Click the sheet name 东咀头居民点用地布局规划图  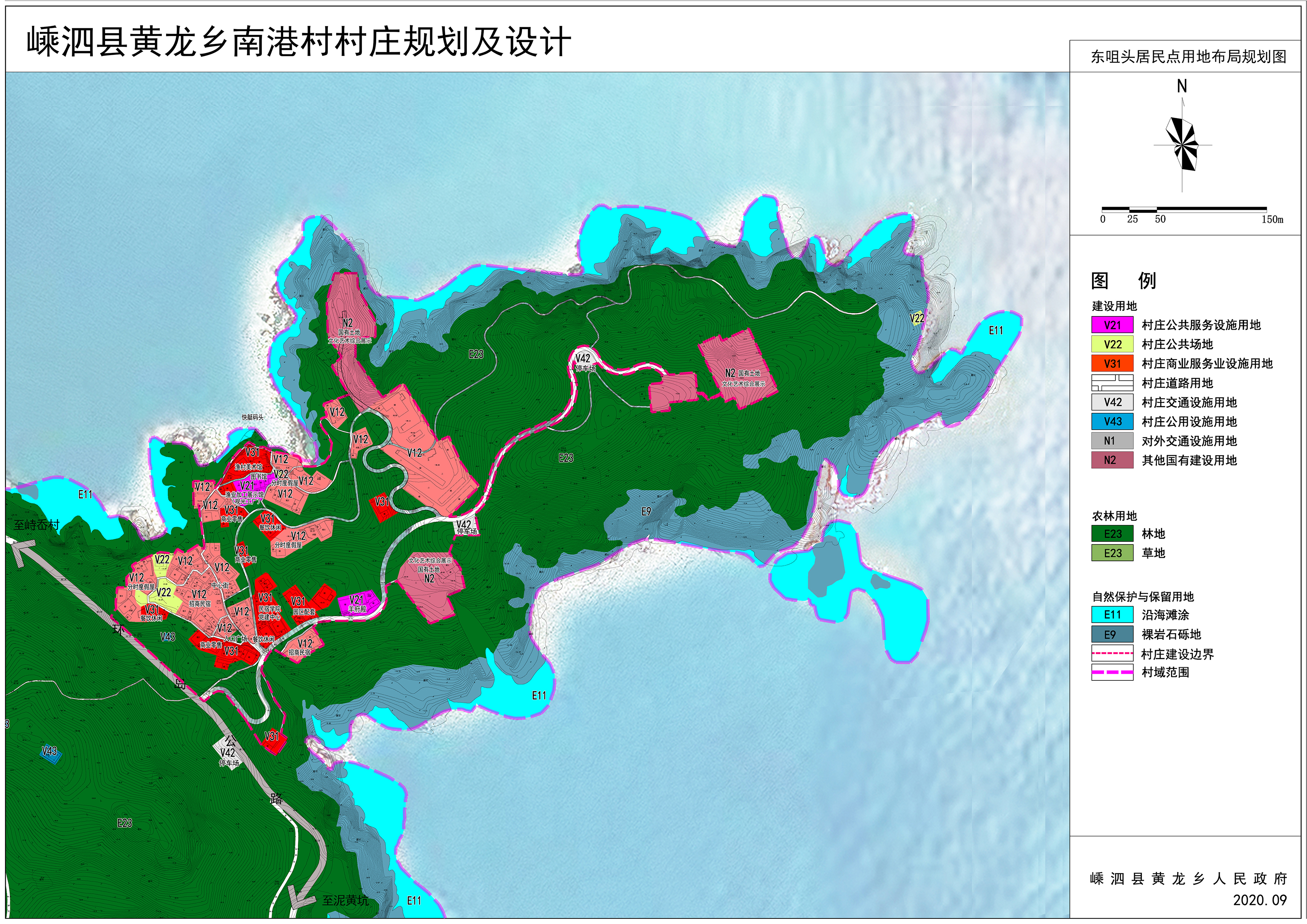[x=1188, y=57]
